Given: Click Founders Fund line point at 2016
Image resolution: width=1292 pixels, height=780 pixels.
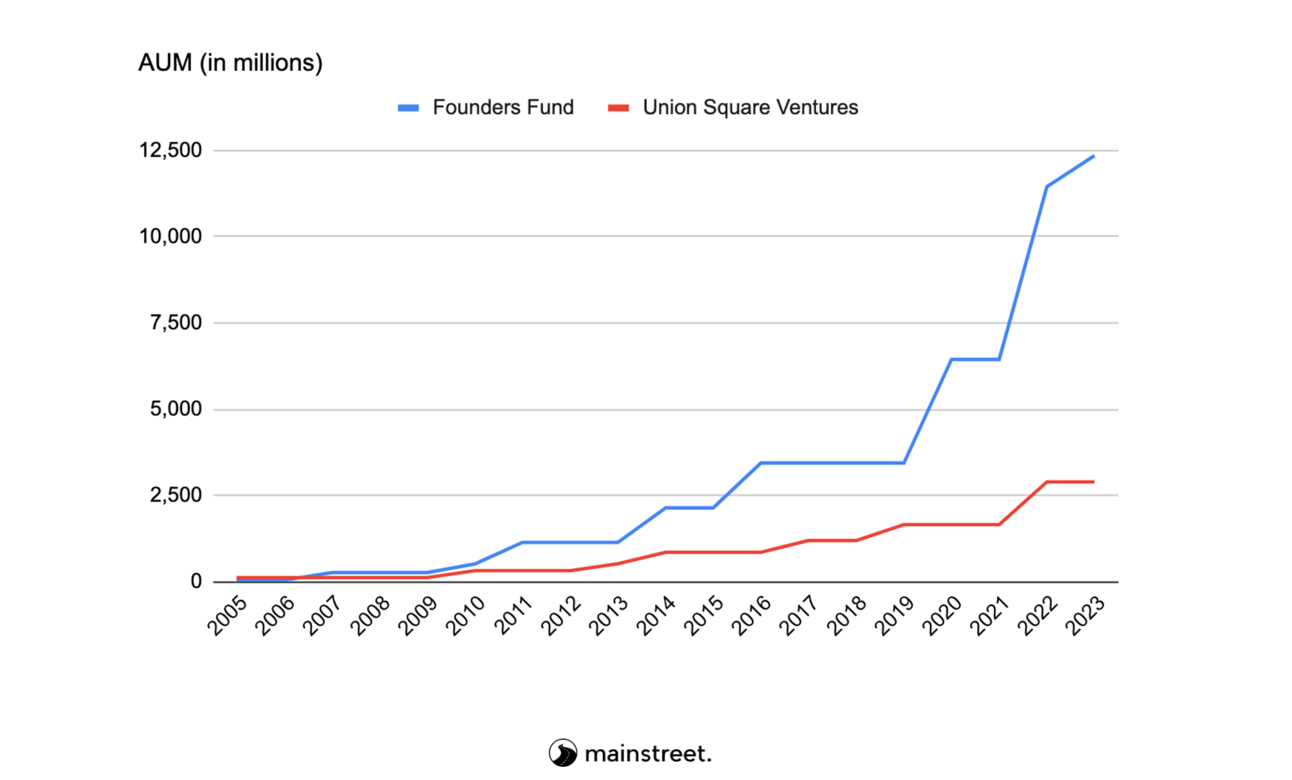Looking at the screenshot, I should pyautogui.click(x=761, y=463).
